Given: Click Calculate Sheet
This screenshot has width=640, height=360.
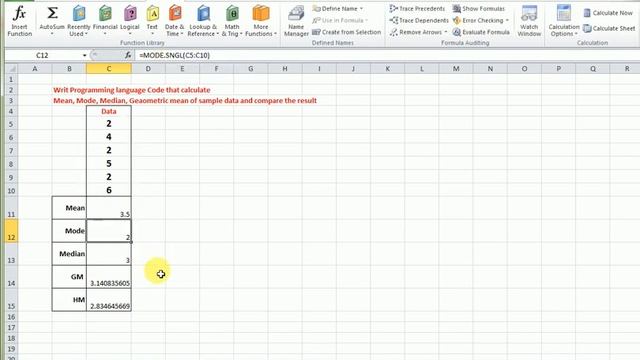Looking at the screenshot, I should pyautogui.click(x=609, y=29).
